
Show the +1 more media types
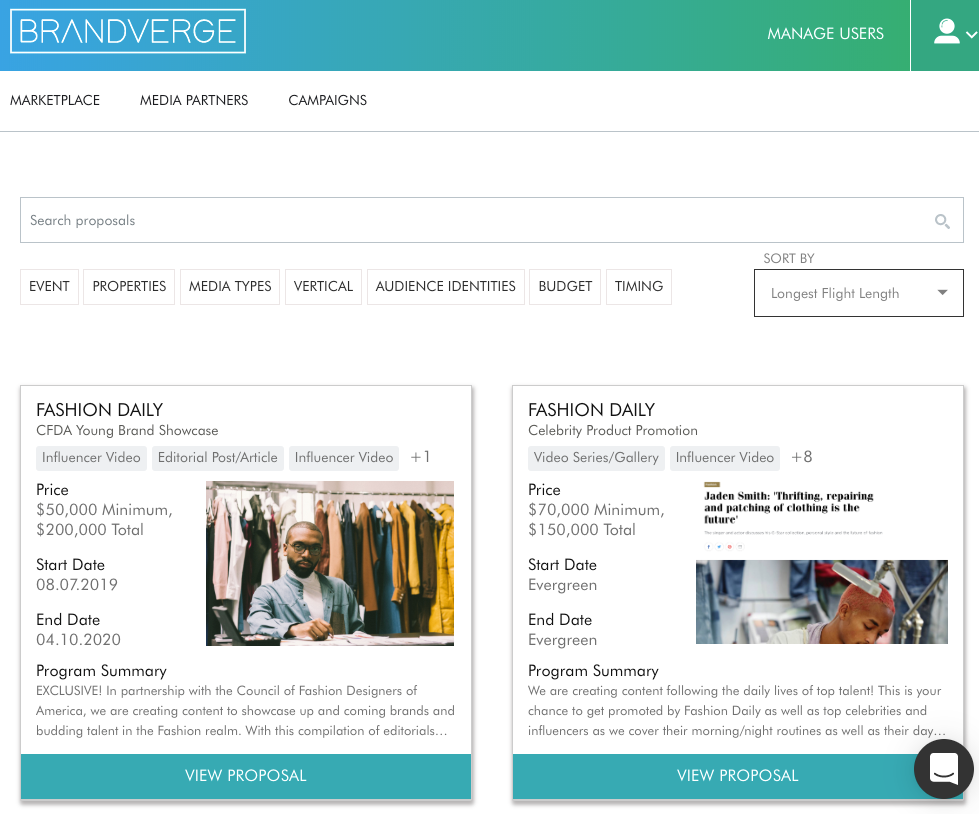(420, 458)
